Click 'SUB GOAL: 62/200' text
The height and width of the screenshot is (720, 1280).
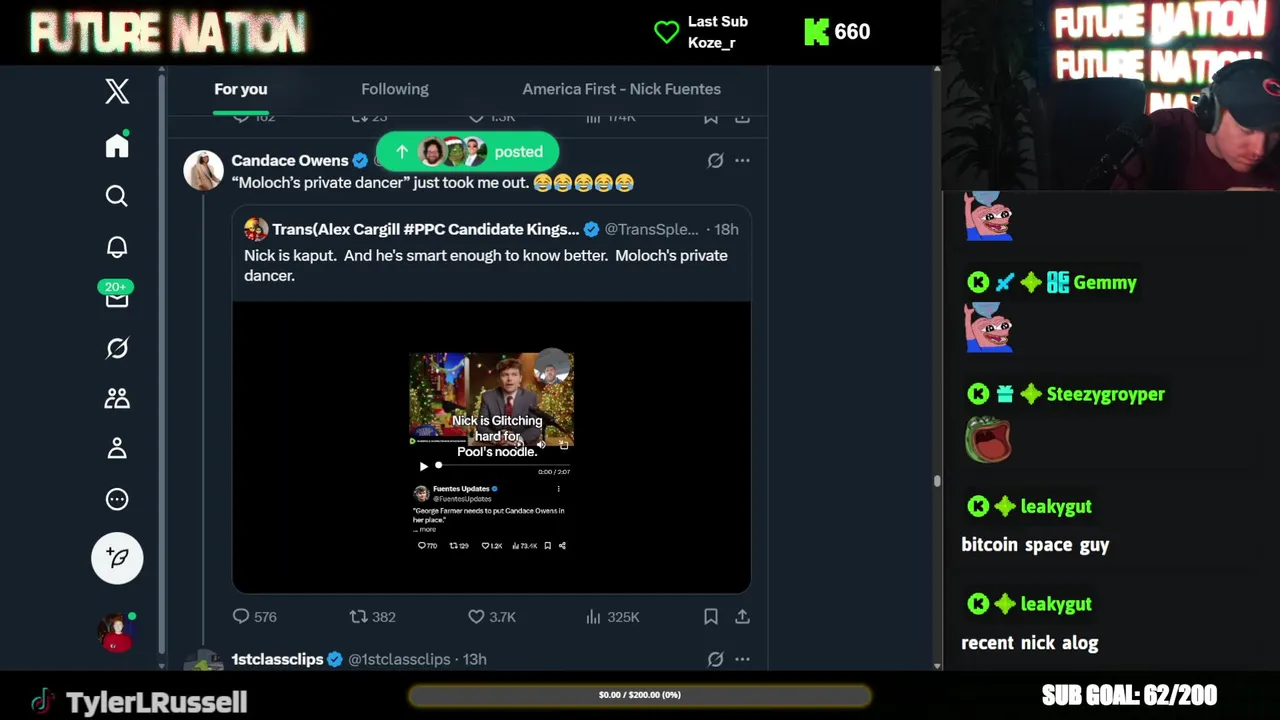1129,695
